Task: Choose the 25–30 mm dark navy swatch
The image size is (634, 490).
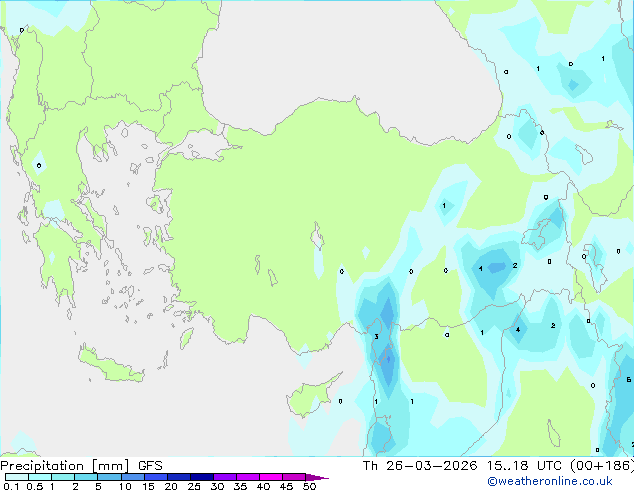Action: [x=202, y=477]
